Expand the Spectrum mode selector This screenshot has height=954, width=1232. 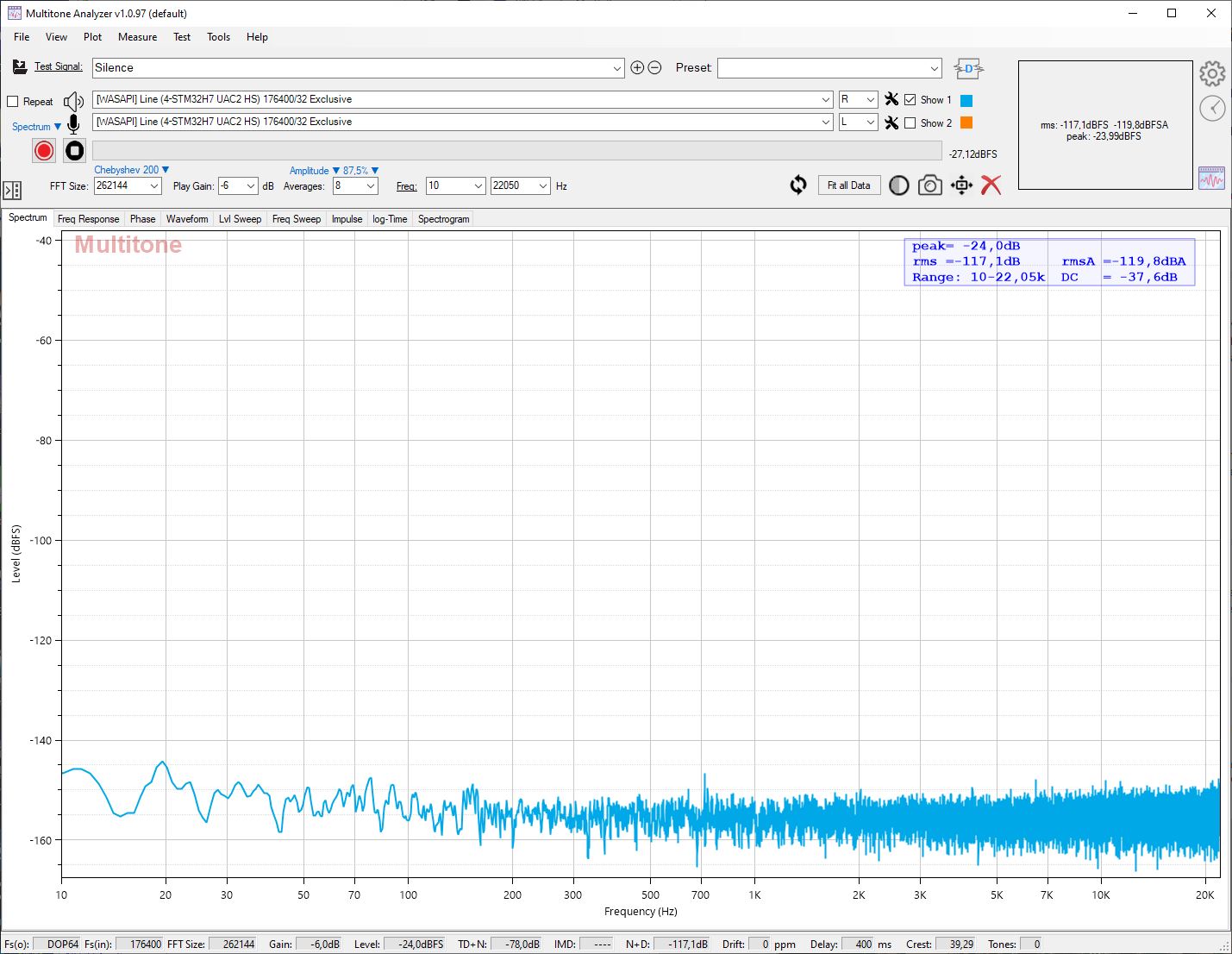pyautogui.click(x=36, y=127)
